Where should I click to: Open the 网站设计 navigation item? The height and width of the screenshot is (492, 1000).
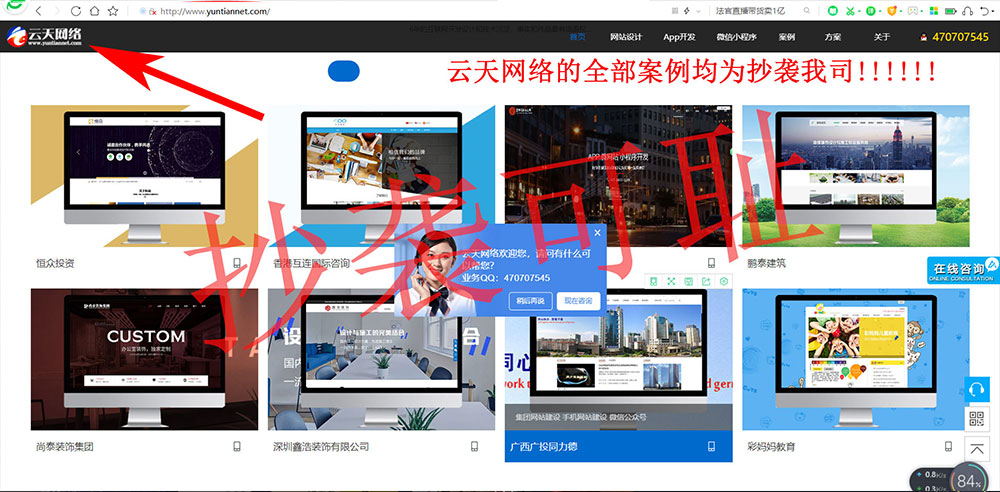[626, 37]
